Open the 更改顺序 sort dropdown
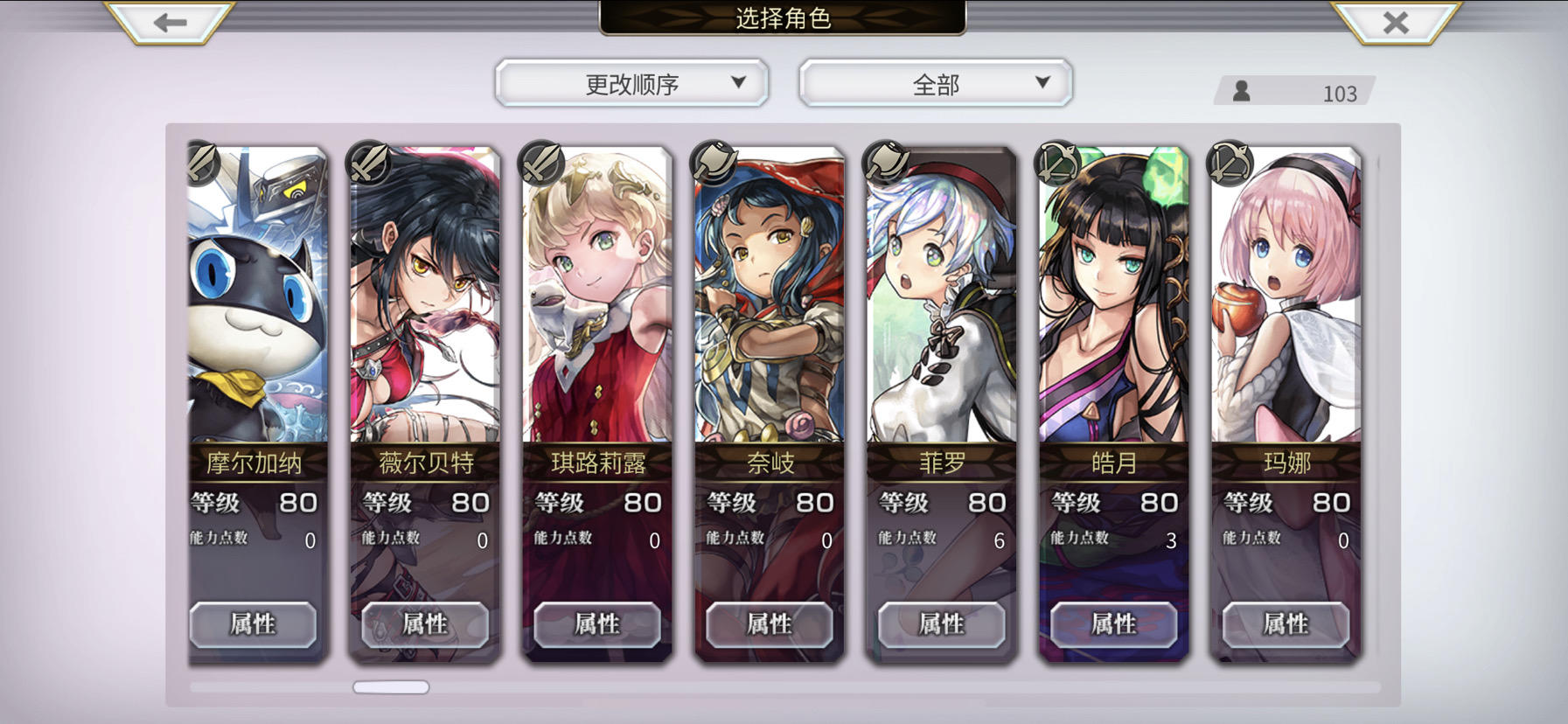 click(631, 84)
